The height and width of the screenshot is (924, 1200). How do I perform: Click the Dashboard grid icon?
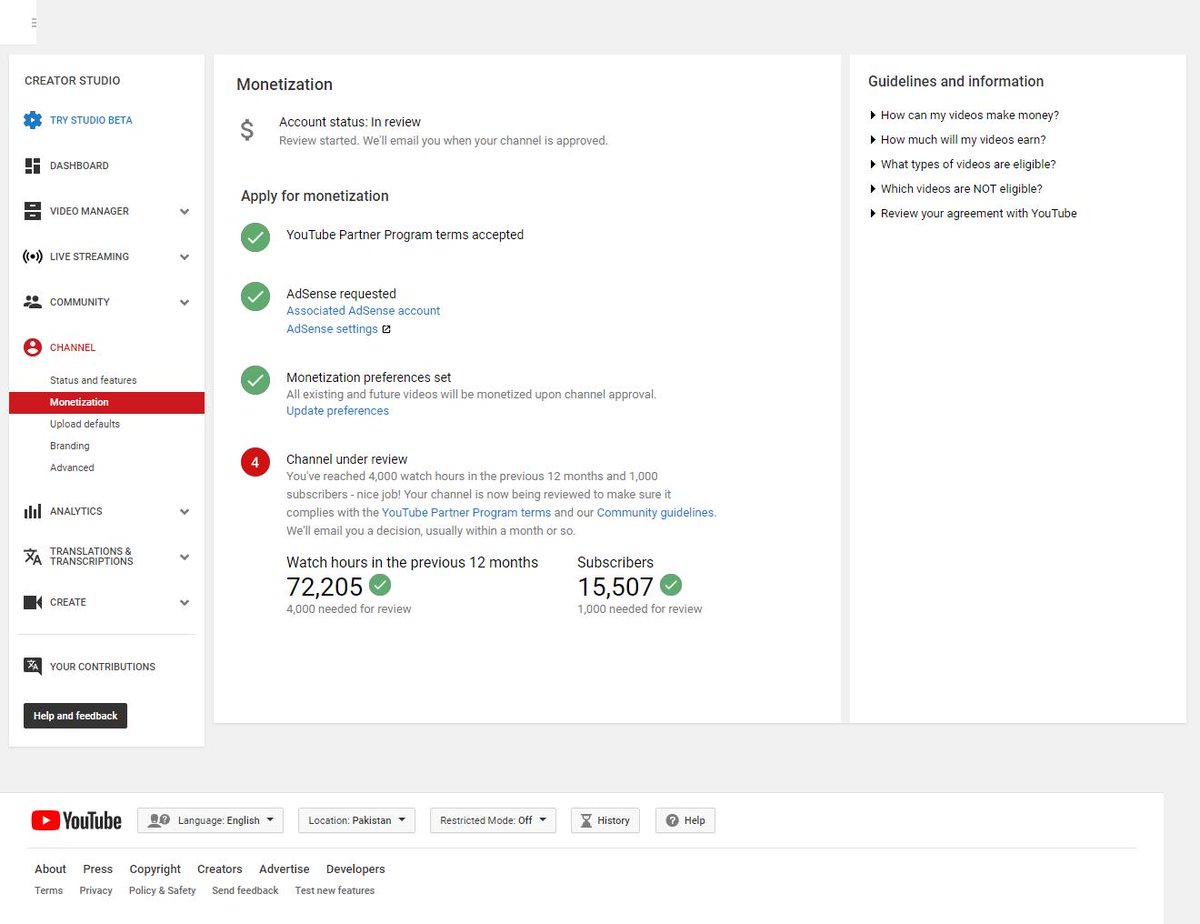pos(32,166)
